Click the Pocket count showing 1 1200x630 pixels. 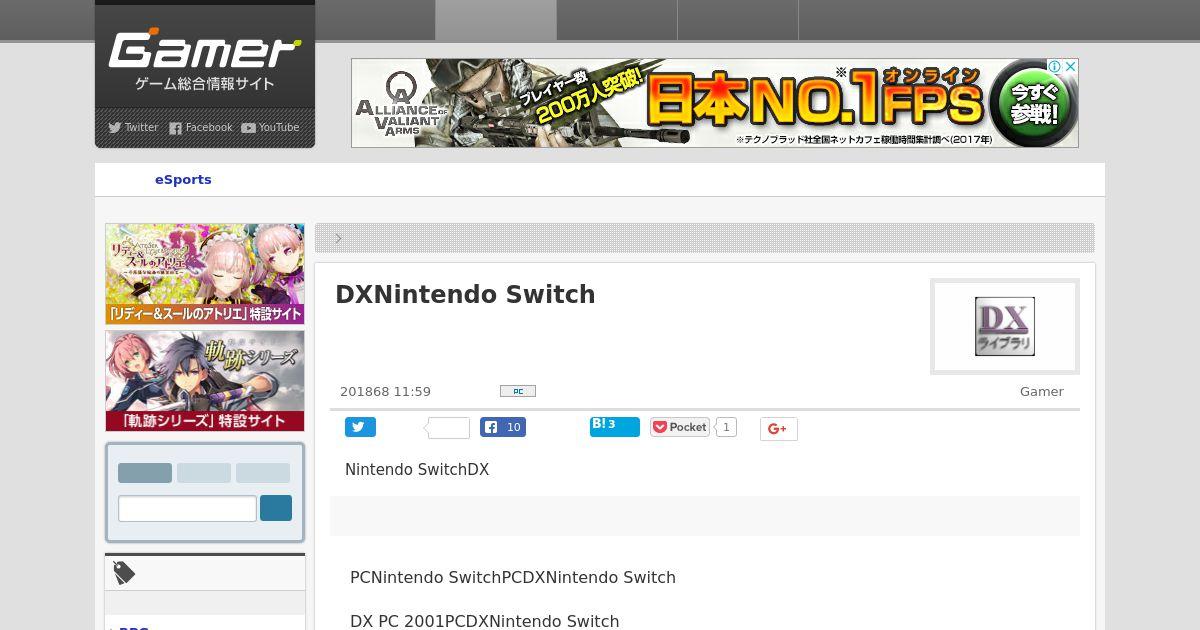[726, 427]
